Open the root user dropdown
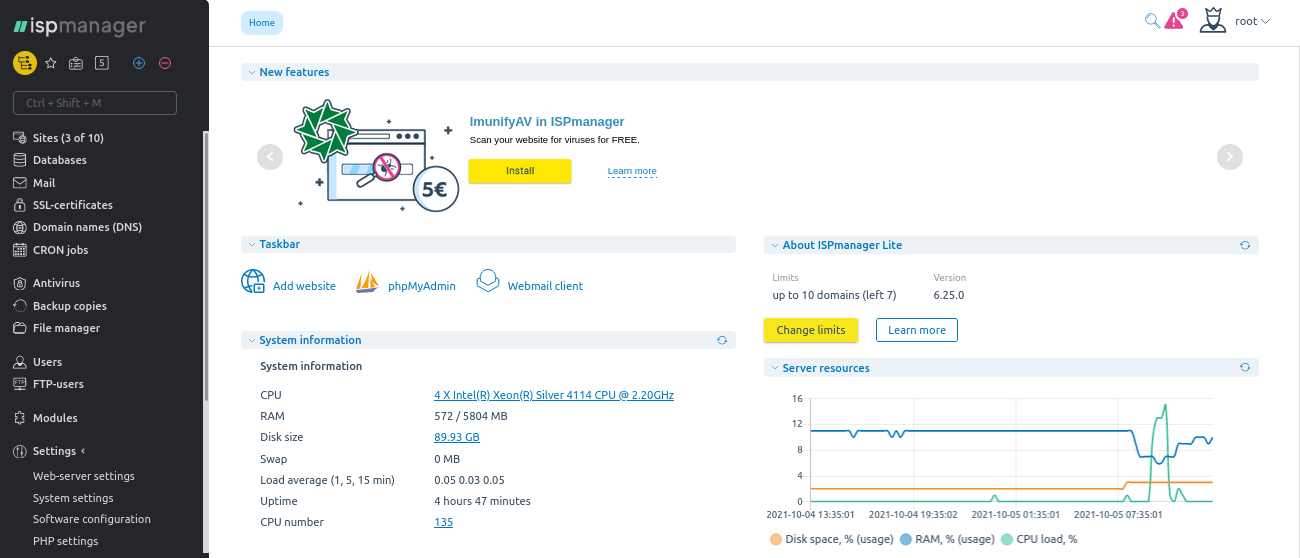Viewport: 1300px width, 558px height. tap(1252, 21)
